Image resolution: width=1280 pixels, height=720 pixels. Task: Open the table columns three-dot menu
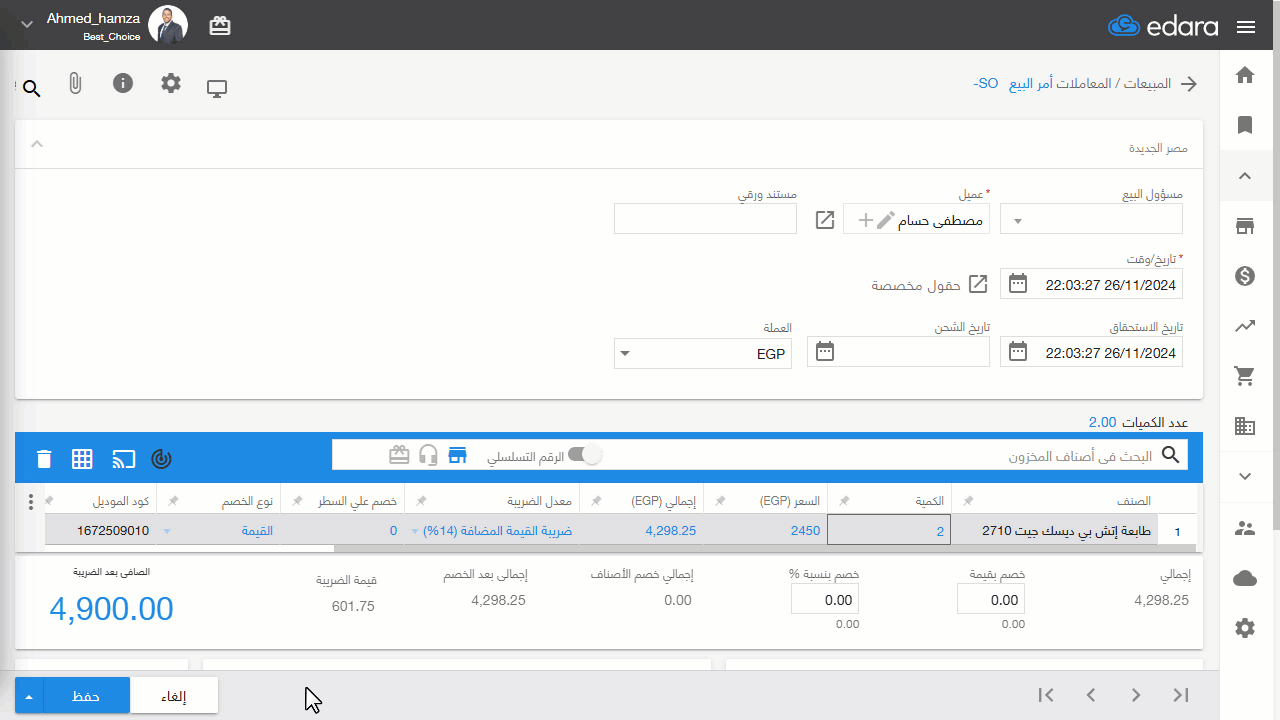[30, 501]
